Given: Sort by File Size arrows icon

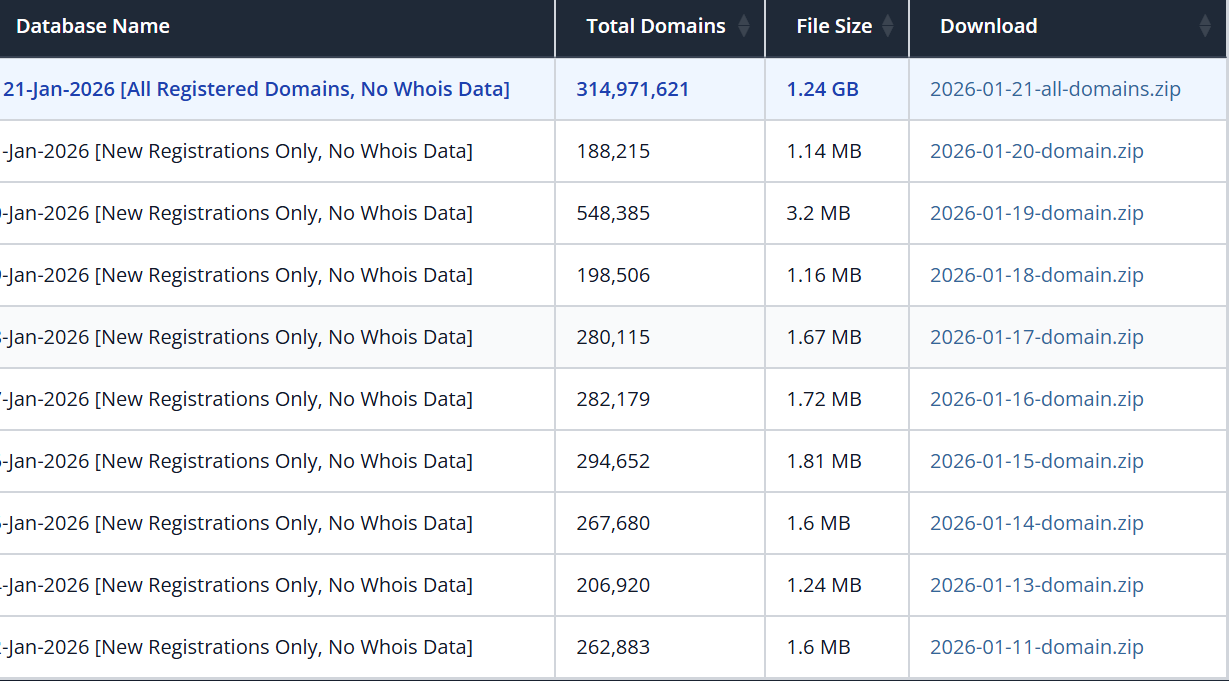Looking at the screenshot, I should pos(888,27).
